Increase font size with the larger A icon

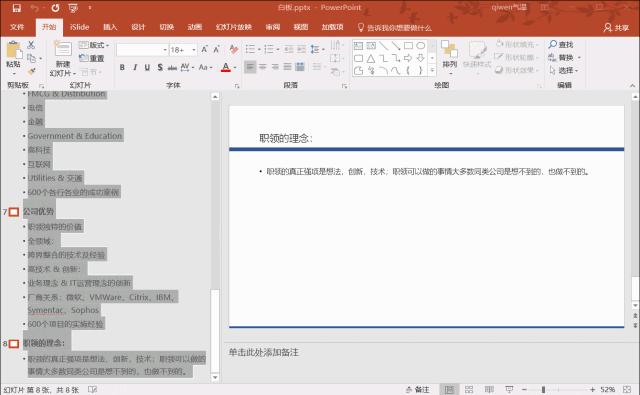pos(204,49)
